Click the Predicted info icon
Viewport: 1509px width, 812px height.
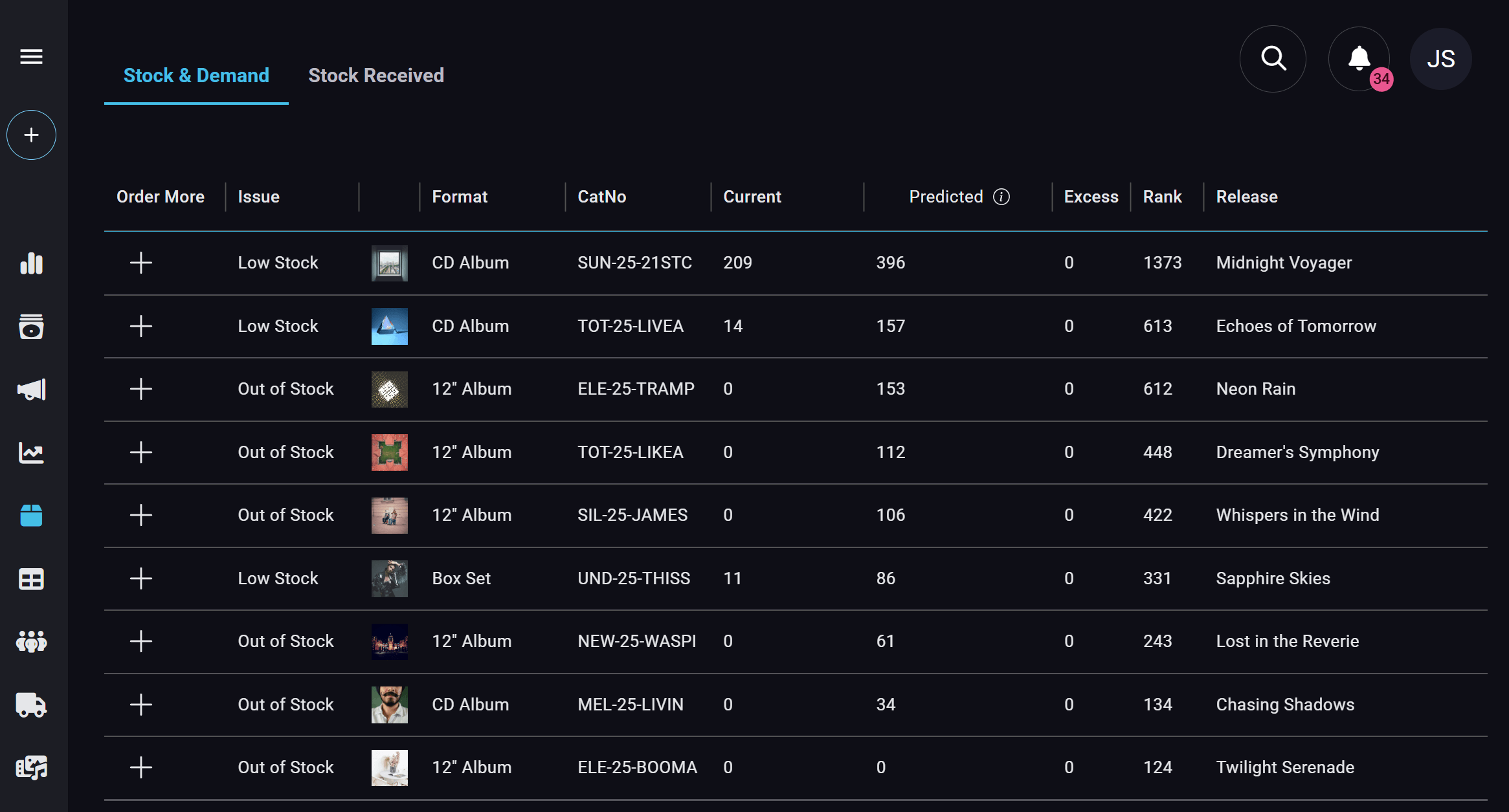[x=1001, y=197]
